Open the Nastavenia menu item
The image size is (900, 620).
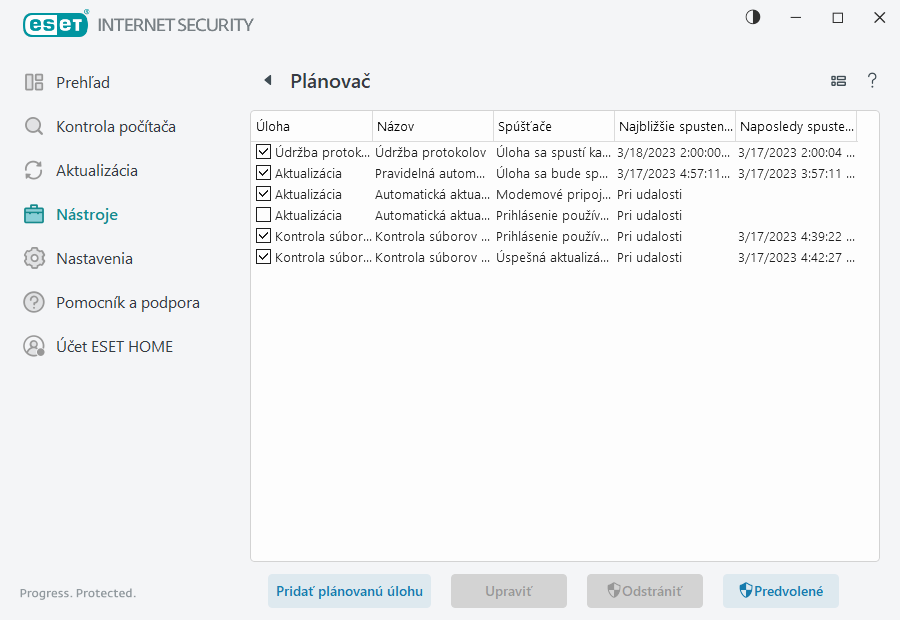point(94,259)
